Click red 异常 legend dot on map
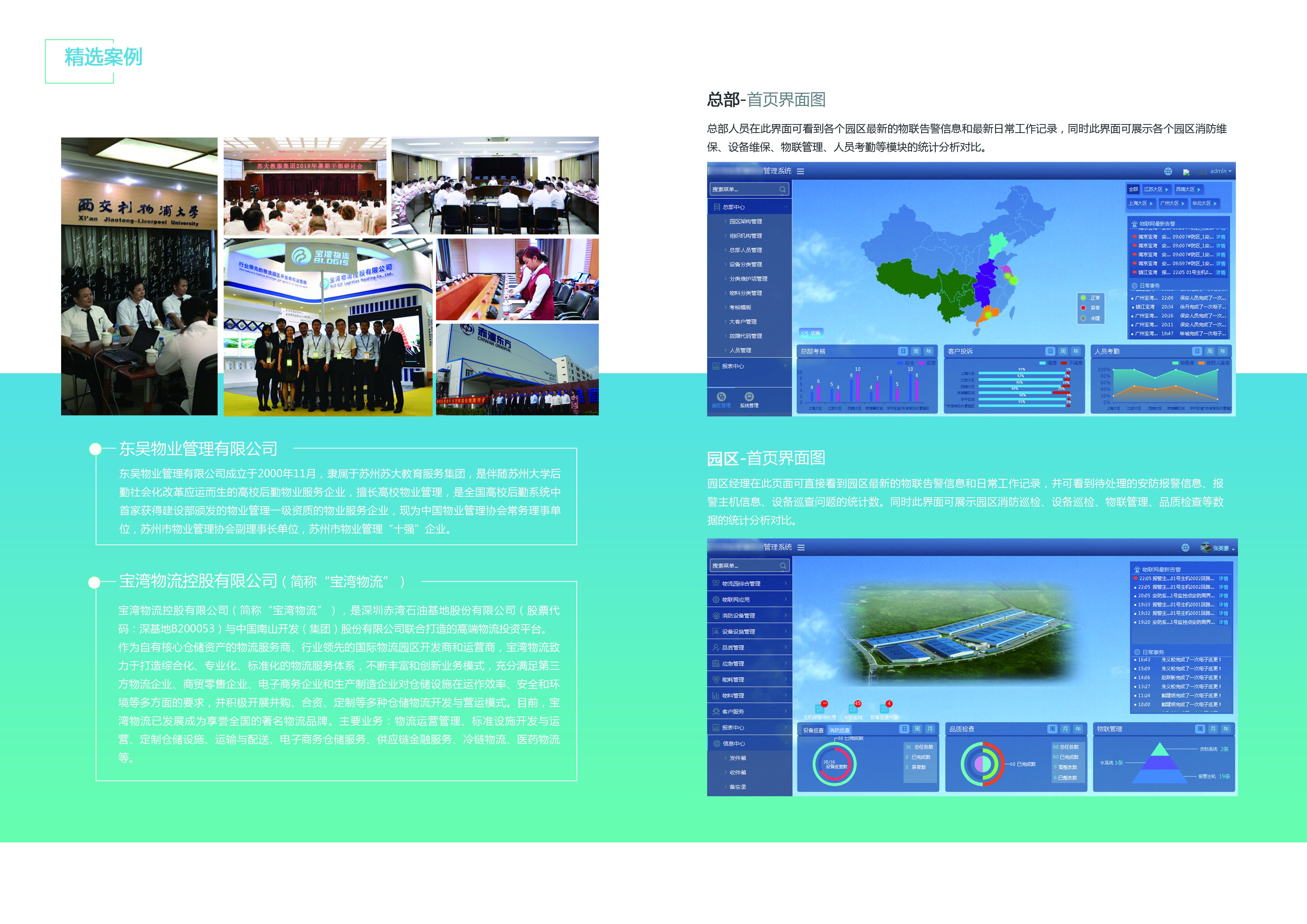The width and height of the screenshot is (1307, 924). tap(1083, 308)
